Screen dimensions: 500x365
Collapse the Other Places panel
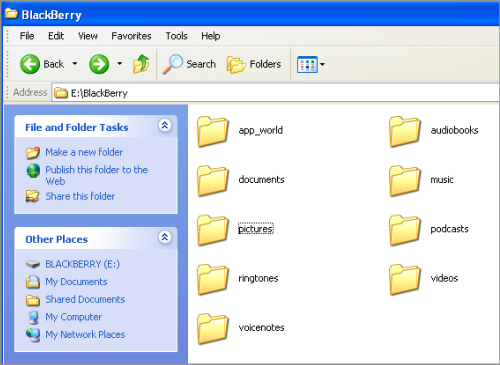(x=165, y=237)
